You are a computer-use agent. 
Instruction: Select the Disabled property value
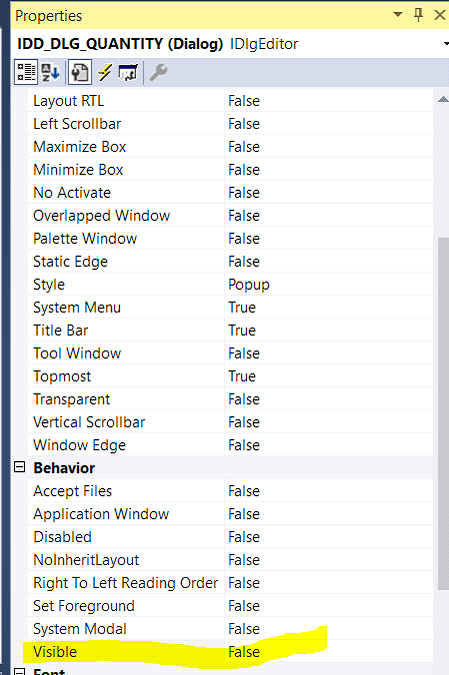[328, 537]
